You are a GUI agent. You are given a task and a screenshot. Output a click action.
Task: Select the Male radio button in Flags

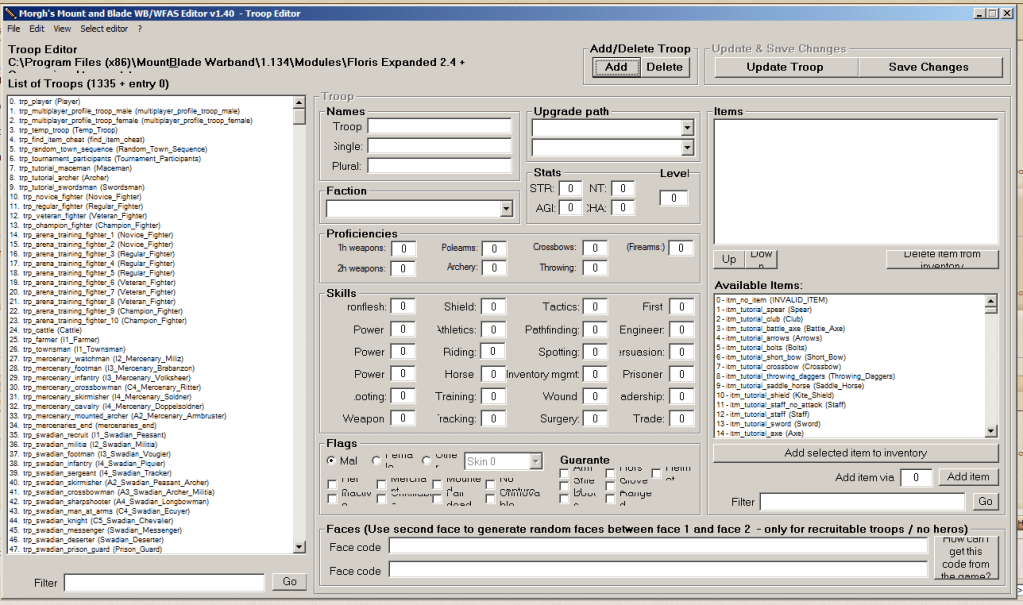331,460
